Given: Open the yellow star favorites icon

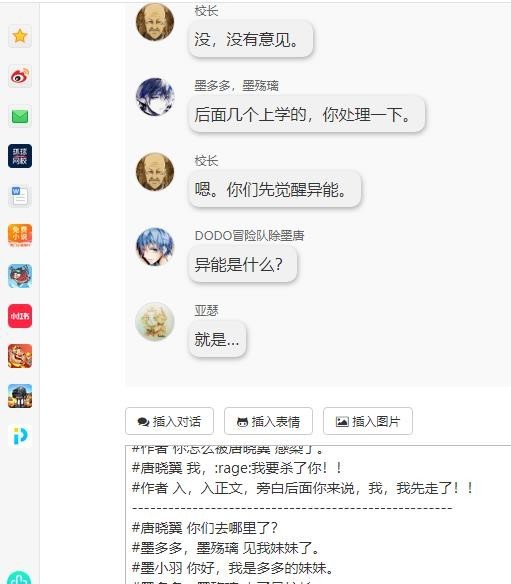Looking at the screenshot, I should pos(20,36).
